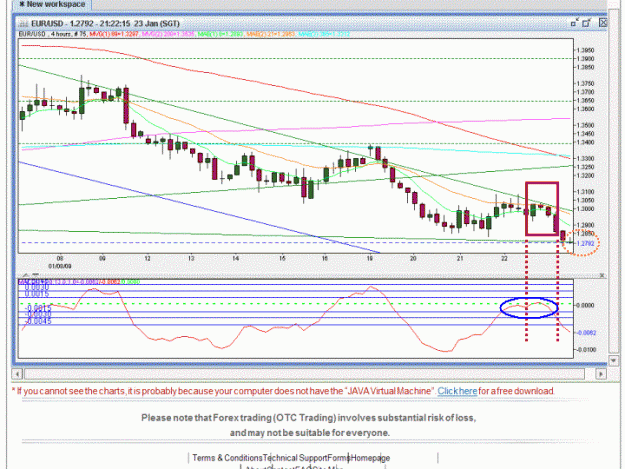The width and height of the screenshot is (625, 469).
Task: Open the Terms & Conditions link
Action: pos(227,458)
